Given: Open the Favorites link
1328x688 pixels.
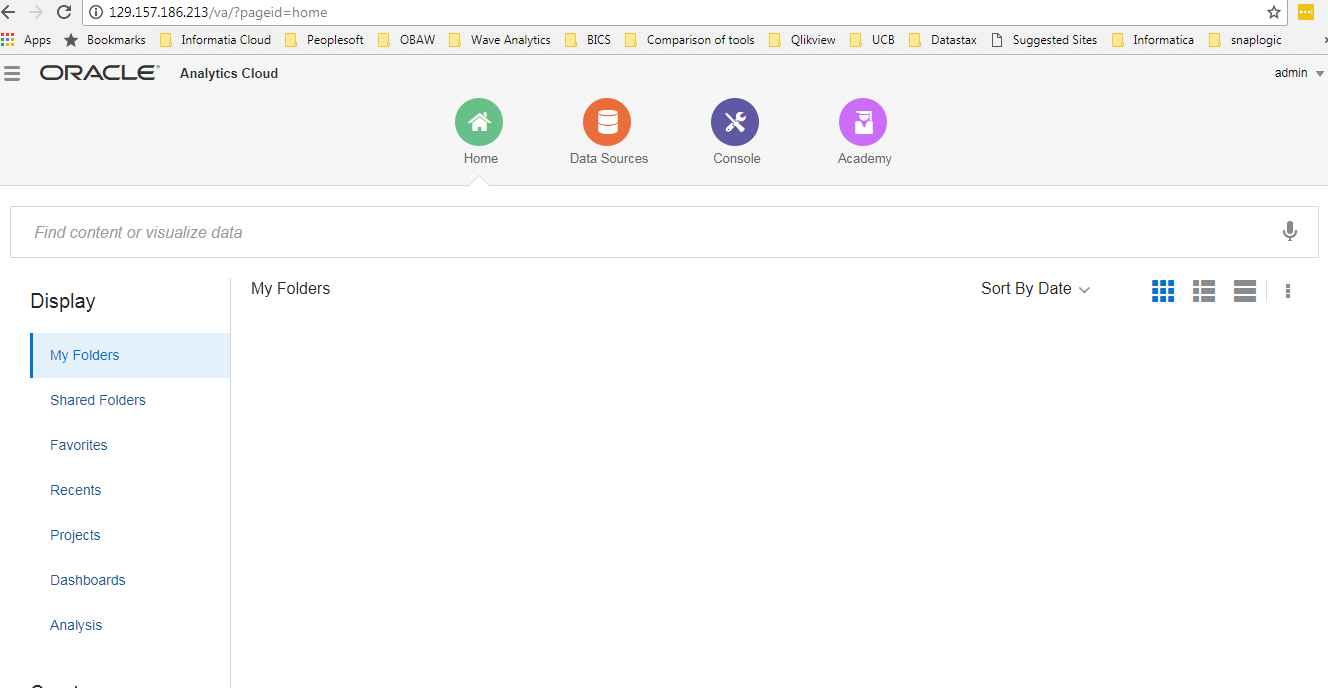Looking at the screenshot, I should click(79, 445).
